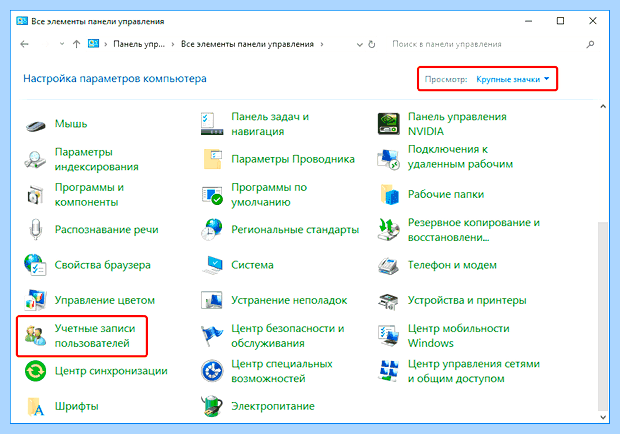
Task: Click the Рабочие папки icon
Action: point(389,194)
